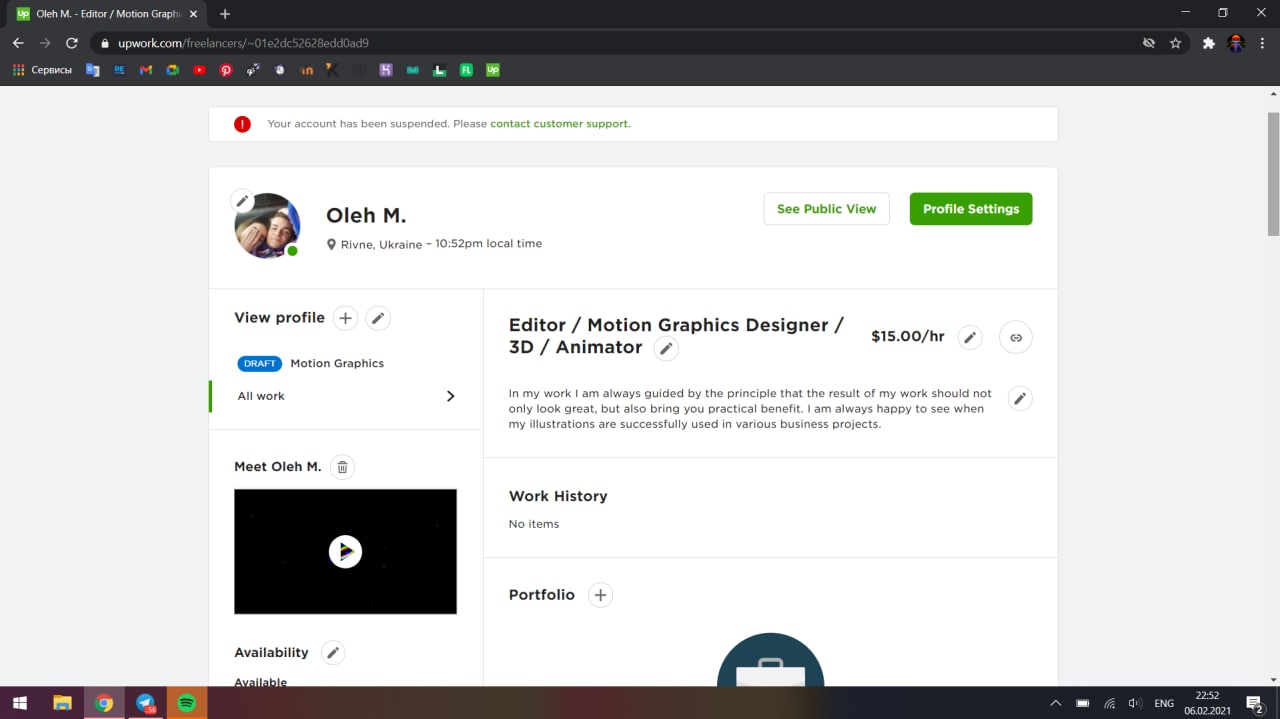Click the profile avatar photo
The height and width of the screenshot is (719, 1280).
click(x=267, y=226)
